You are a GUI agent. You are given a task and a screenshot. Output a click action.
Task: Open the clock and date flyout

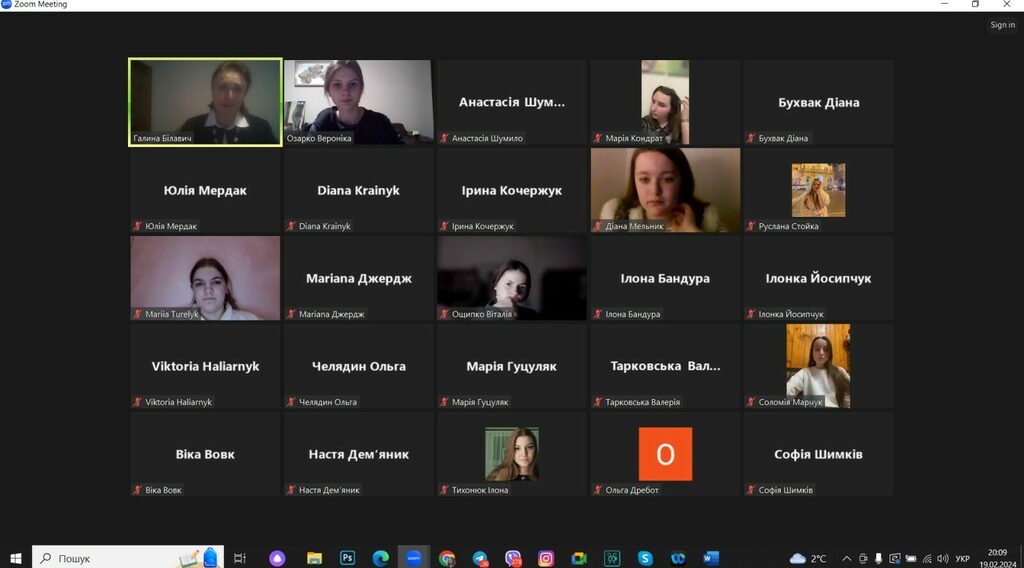pyautogui.click(x=997, y=558)
